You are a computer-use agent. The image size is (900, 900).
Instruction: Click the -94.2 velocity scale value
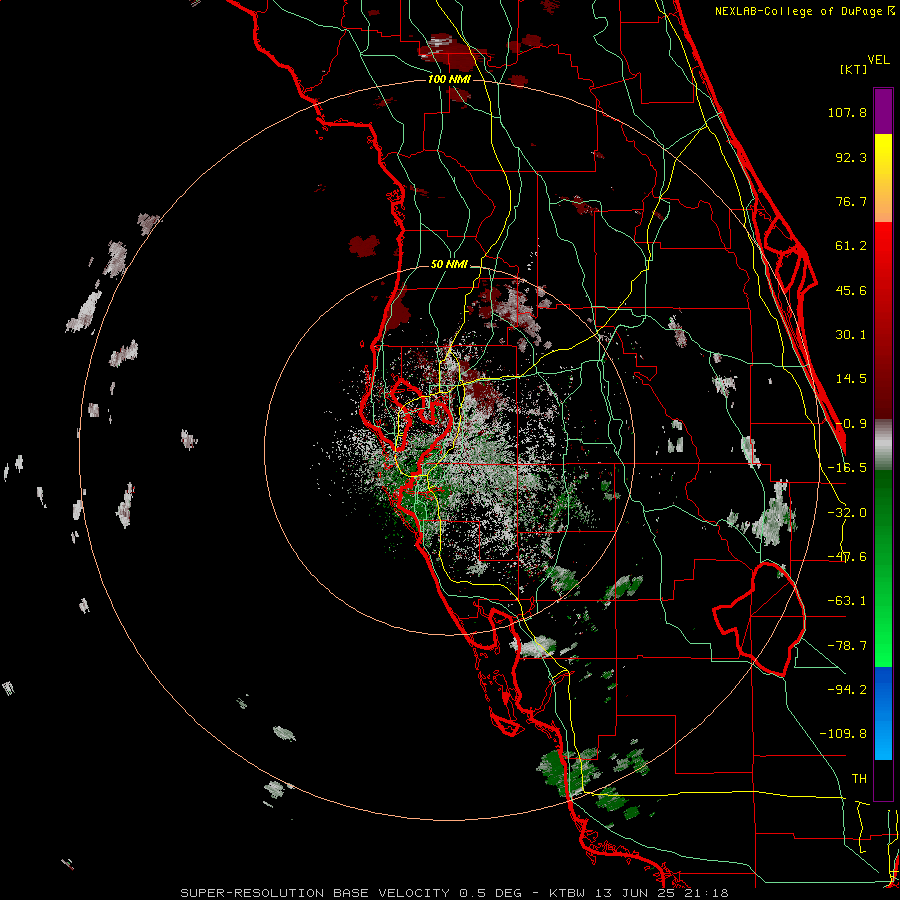coord(847,689)
